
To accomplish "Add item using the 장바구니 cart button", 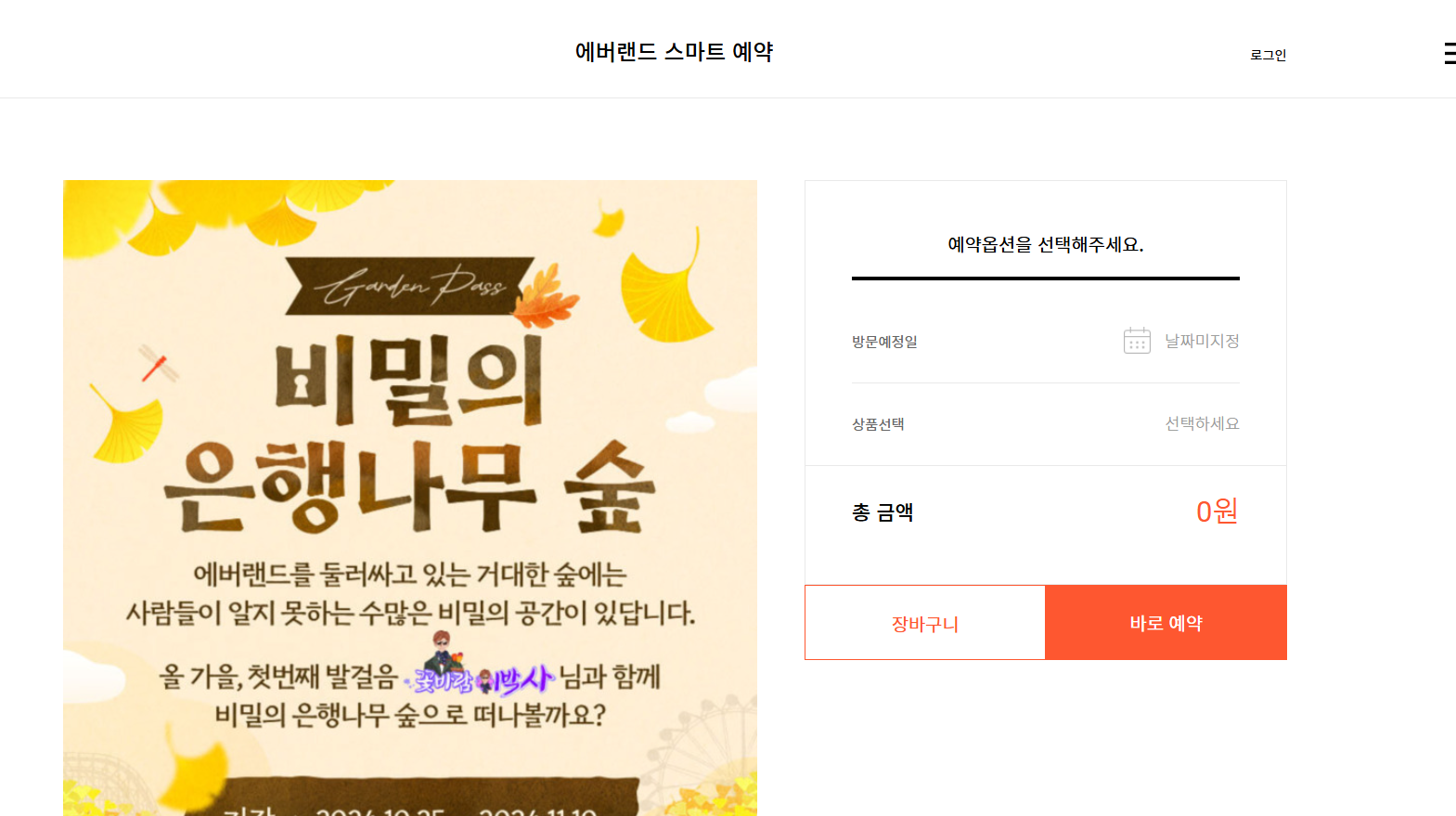I will (x=924, y=623).
